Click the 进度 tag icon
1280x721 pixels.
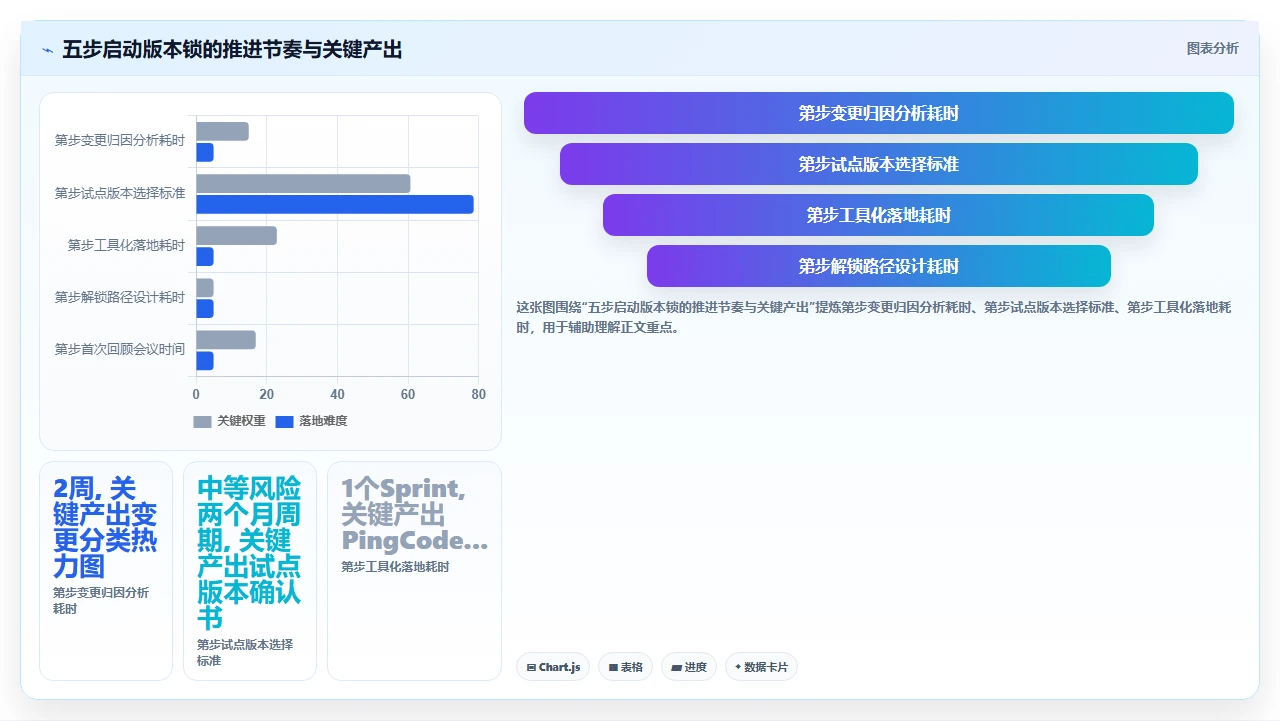tap(677, 667)
